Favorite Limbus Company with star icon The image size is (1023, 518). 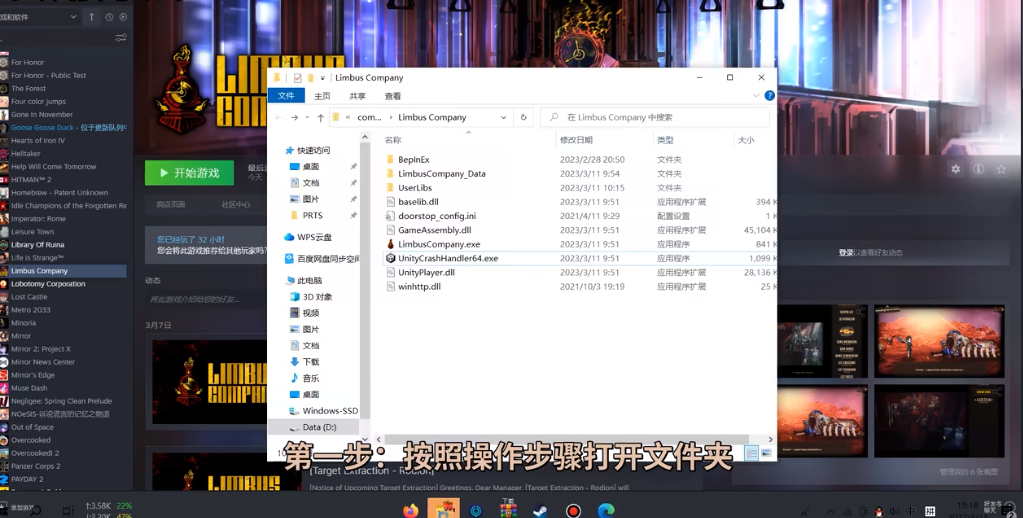coord(1001,169)
